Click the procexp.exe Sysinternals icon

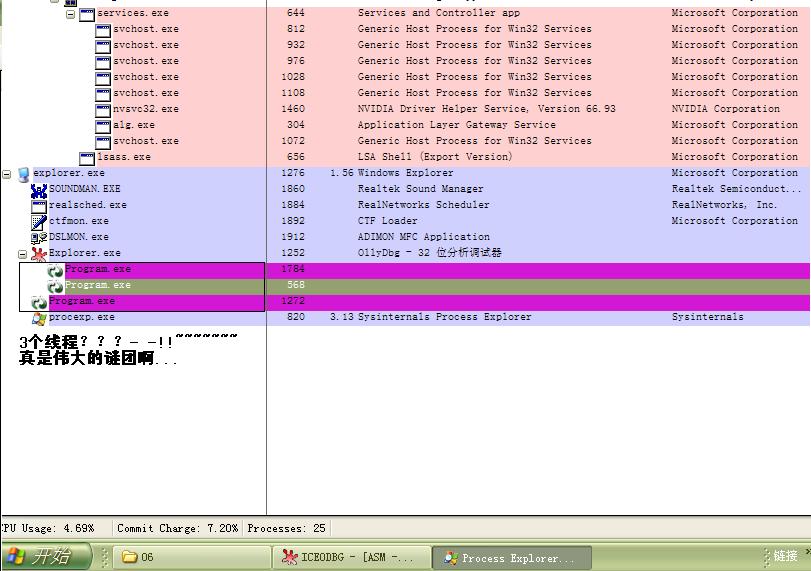click(x=39, y=318)
